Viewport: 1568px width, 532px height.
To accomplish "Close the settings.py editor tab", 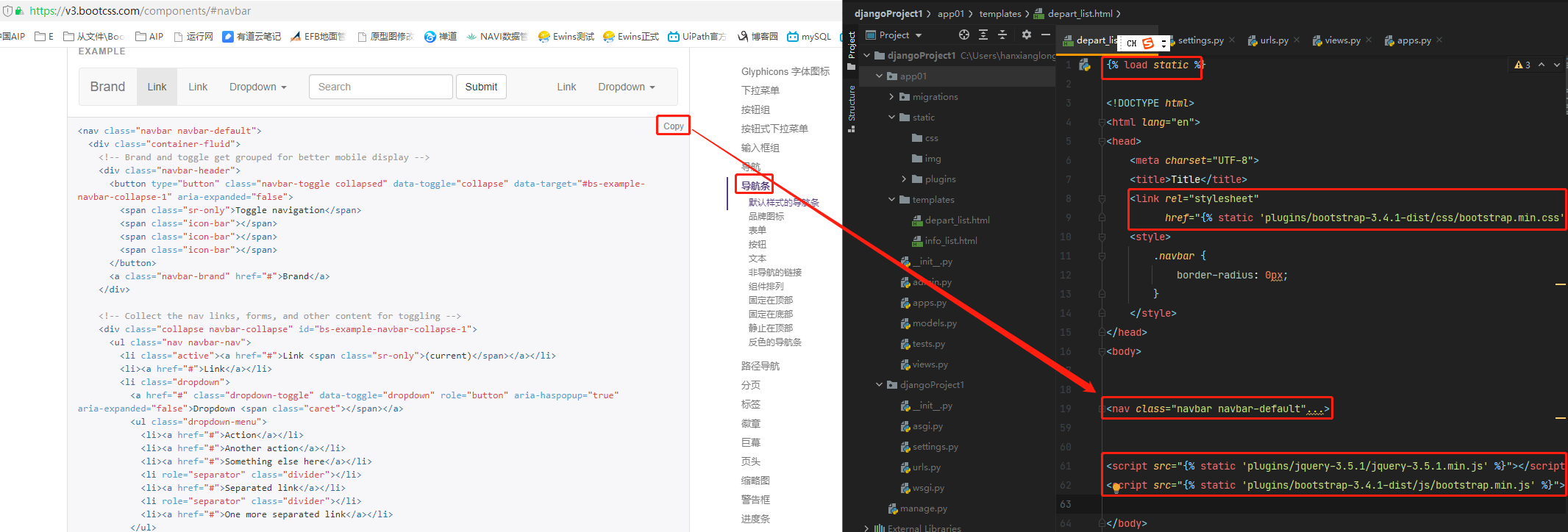I will point(1231,40).
